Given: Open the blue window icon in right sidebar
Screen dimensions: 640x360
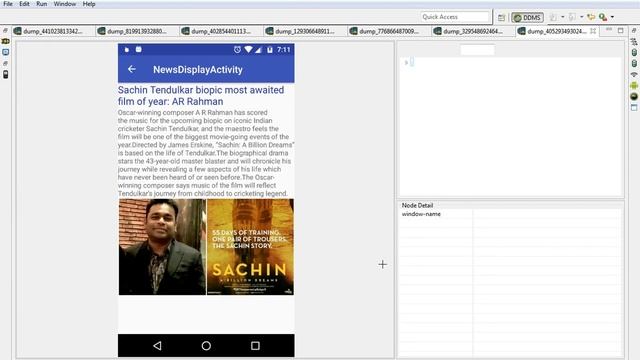Looking at the screenshot, I should pos(634,108).
